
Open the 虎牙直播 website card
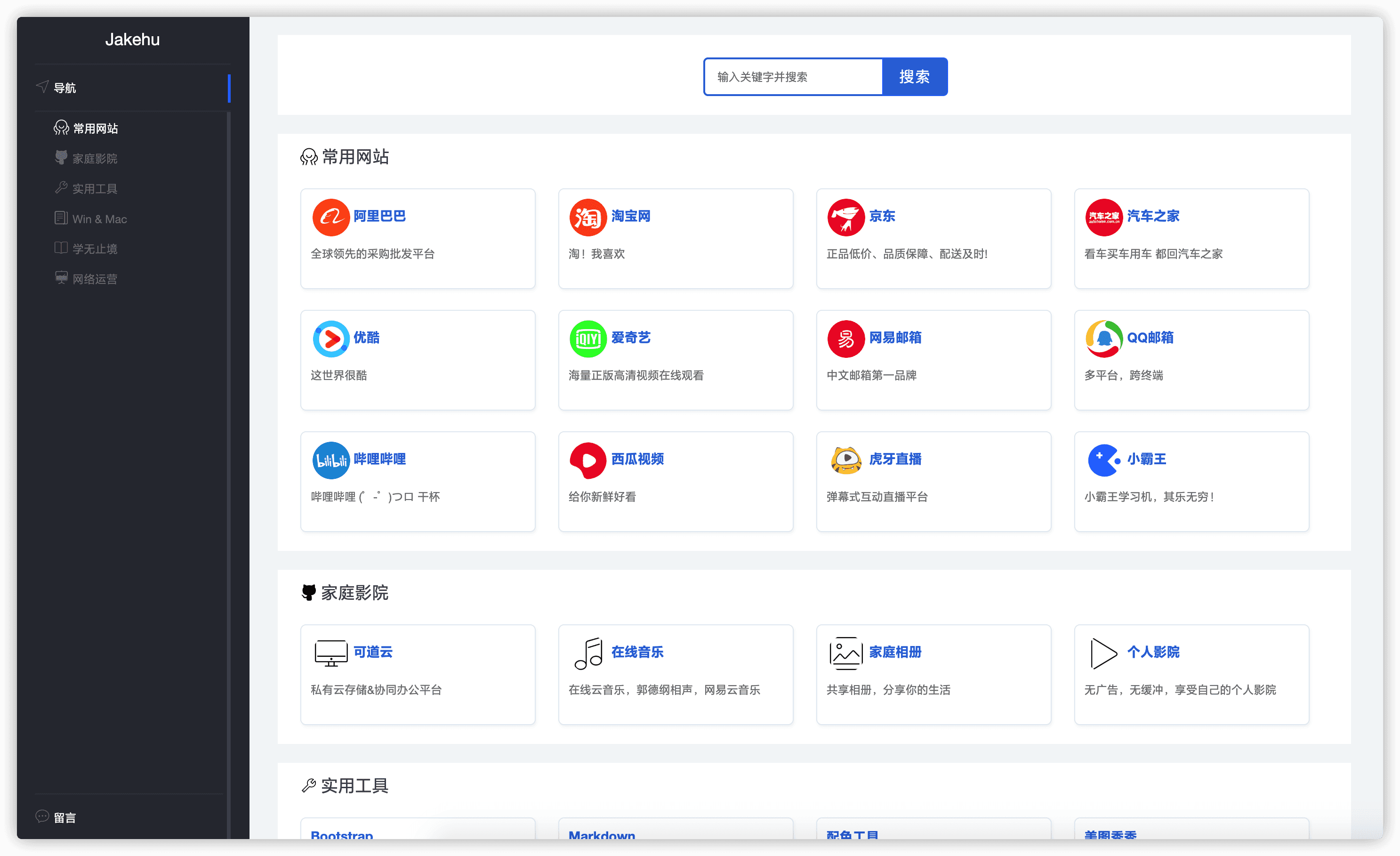933,481
